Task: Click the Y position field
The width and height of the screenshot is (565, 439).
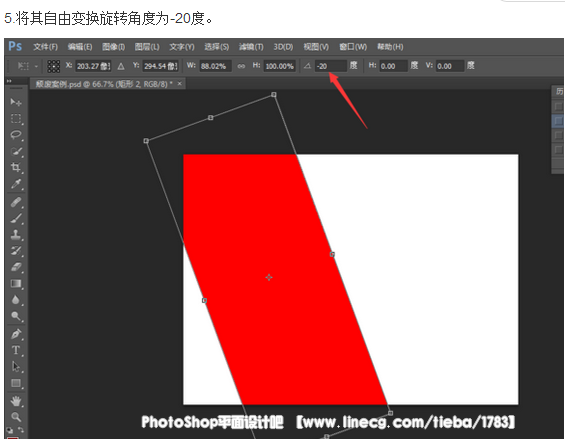Action: point(161,66)
